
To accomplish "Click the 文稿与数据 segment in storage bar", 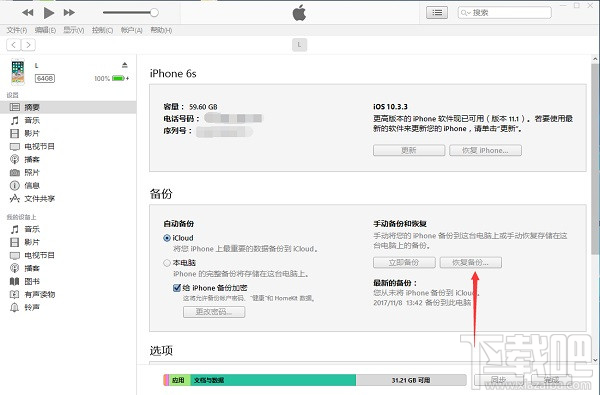I will (273, 380).
